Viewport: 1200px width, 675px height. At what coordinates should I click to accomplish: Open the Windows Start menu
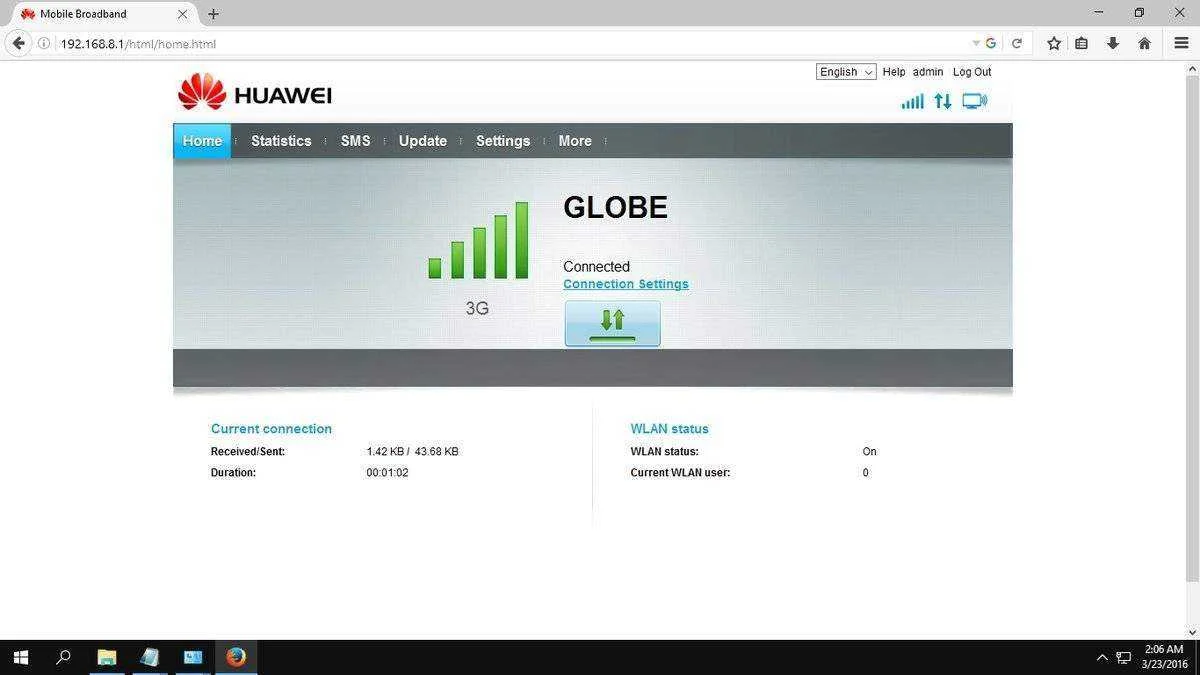coord(20,657)
